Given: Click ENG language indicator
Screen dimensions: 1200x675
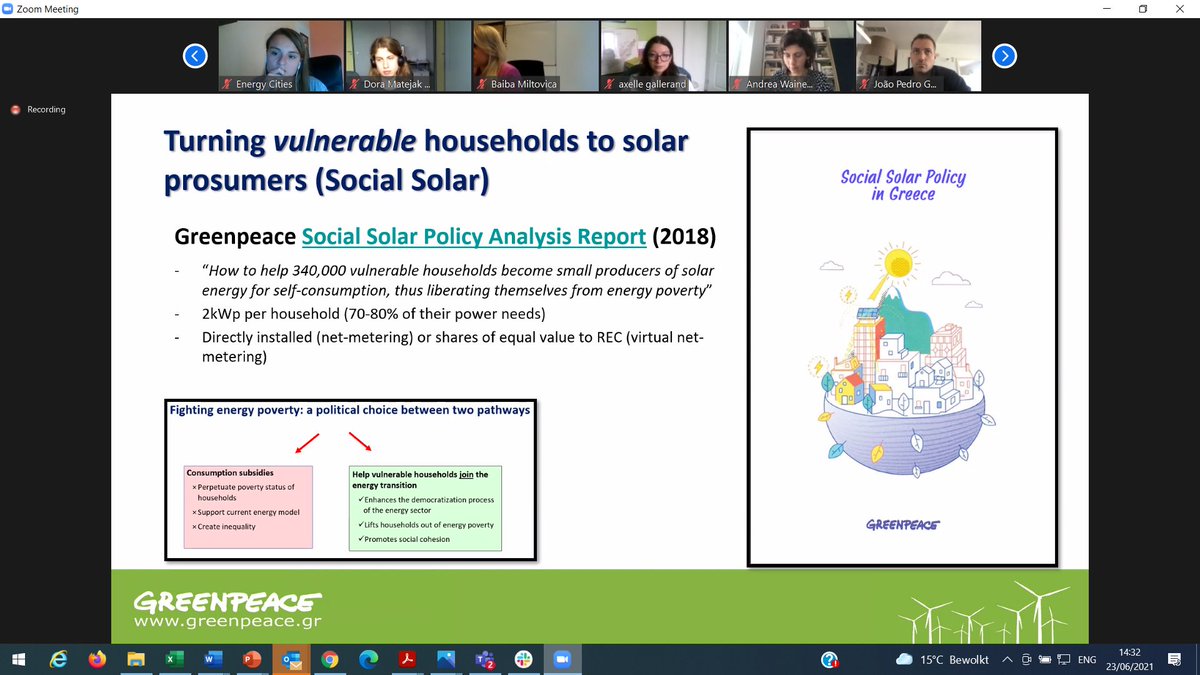Looking at the screenshot, I should 1087,660.
